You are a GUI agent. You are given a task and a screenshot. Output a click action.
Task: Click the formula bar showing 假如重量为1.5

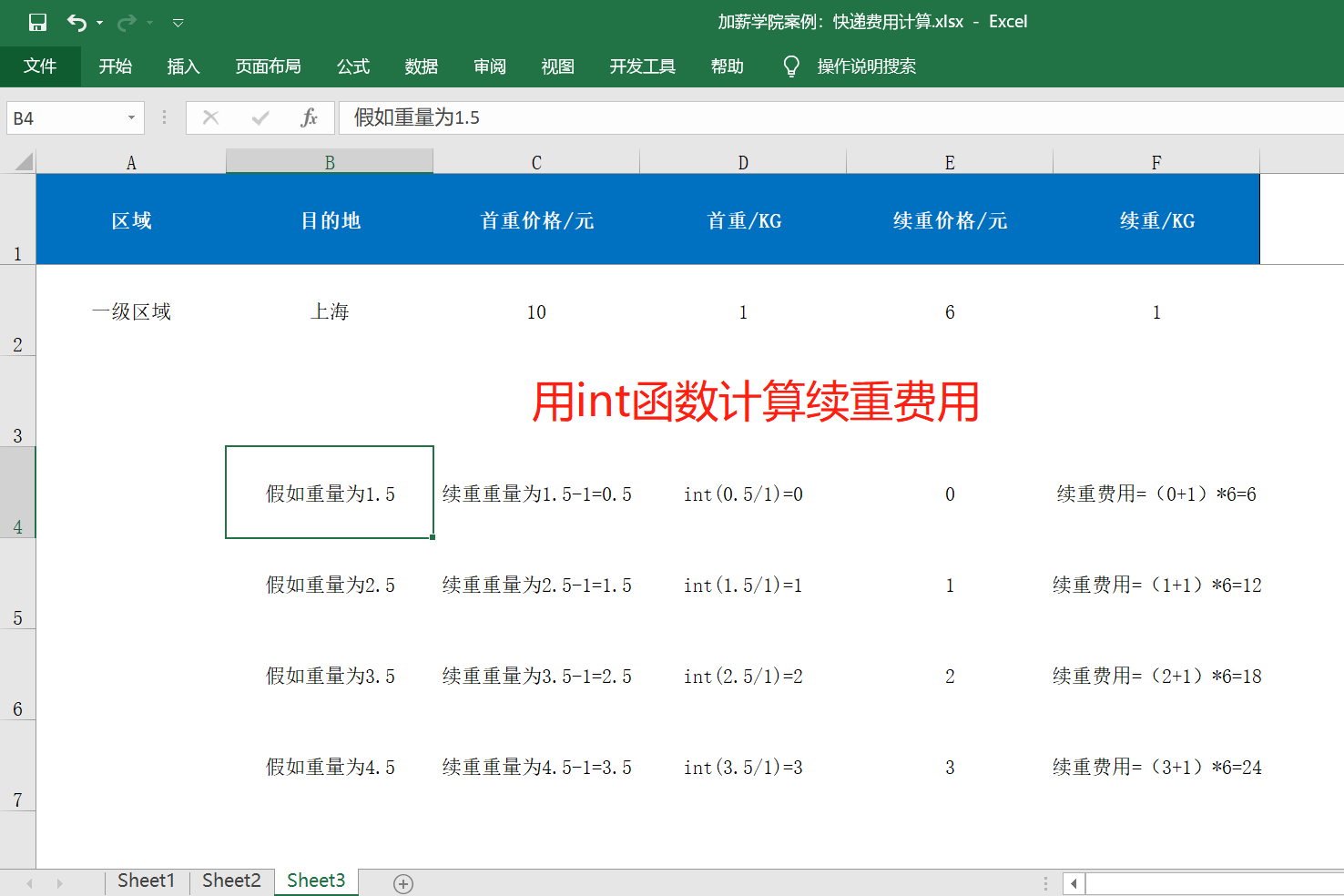point(841,117)
